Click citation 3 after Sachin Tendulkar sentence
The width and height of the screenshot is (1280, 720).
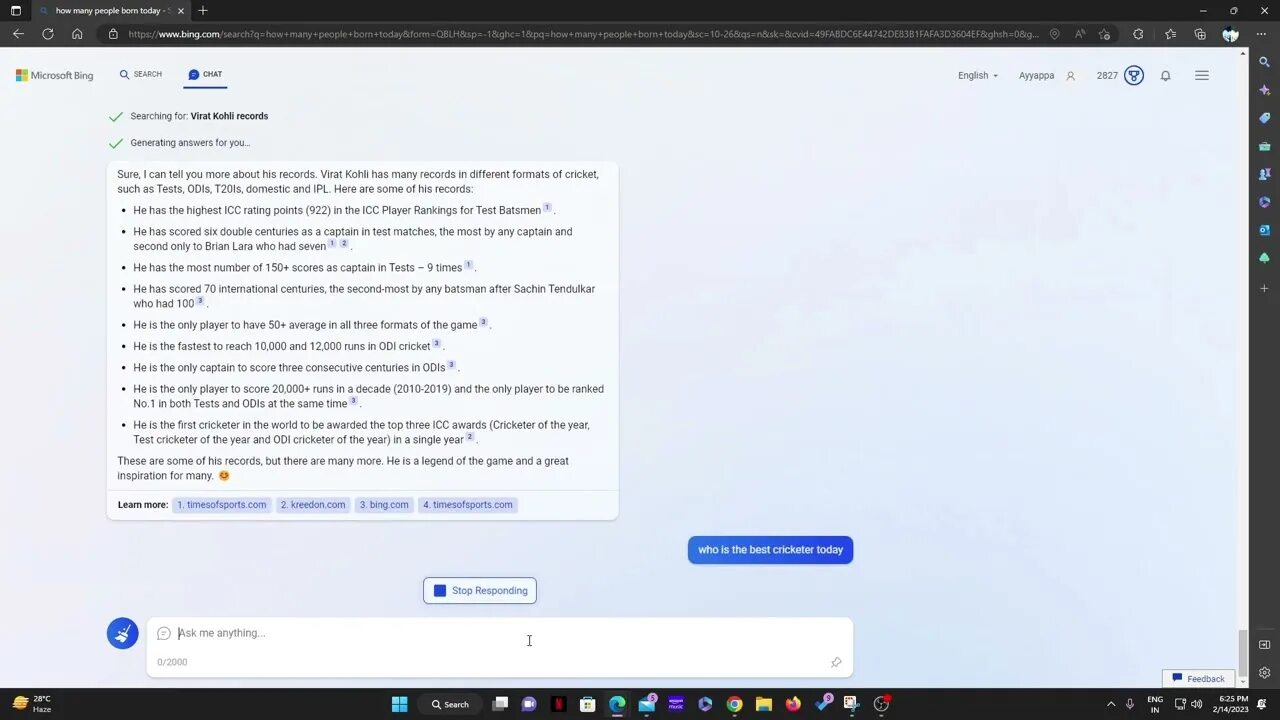[200, 301]
